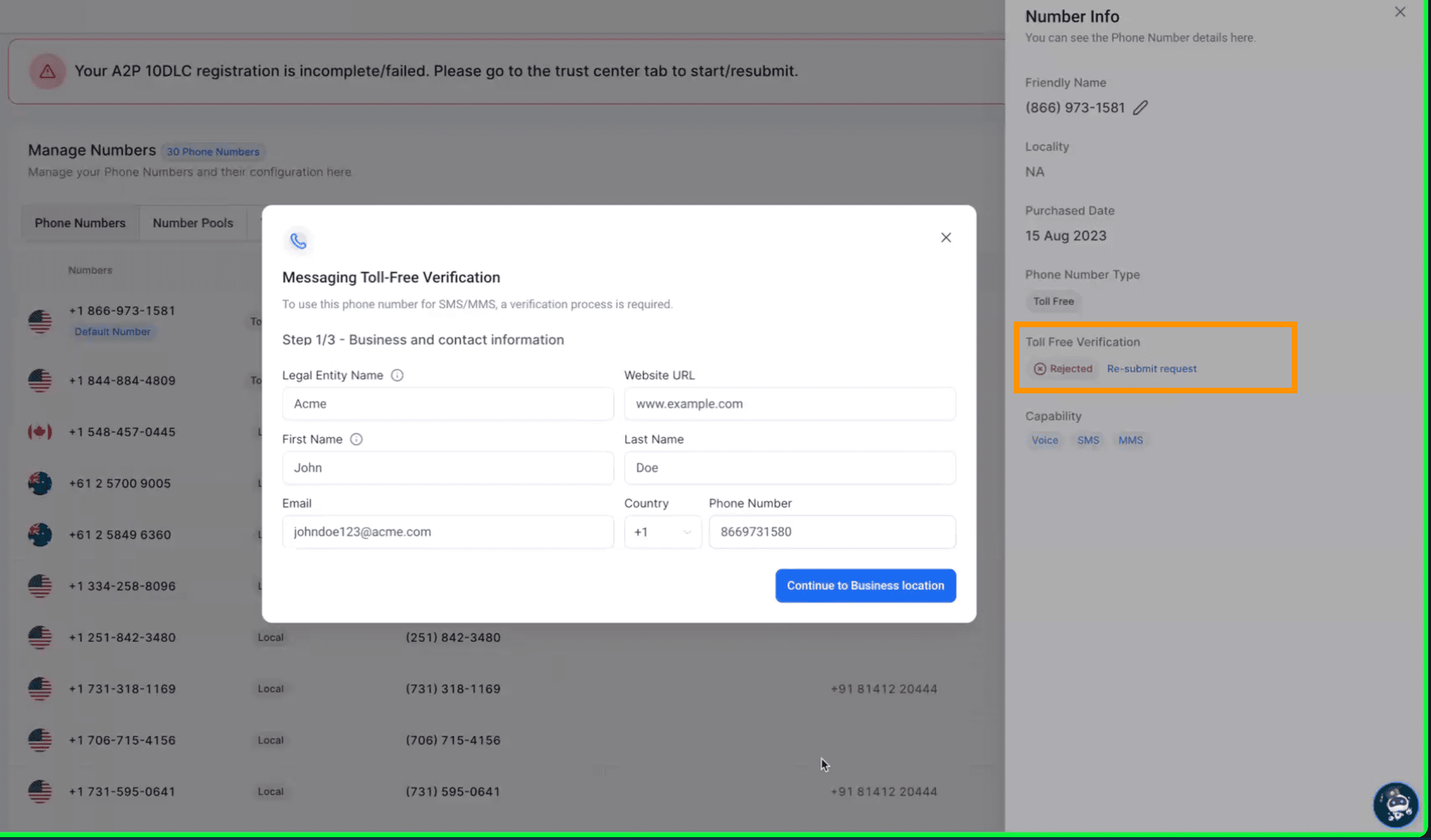The width and height of the screenshot is (1431, 840).
Task: Select number +1 731-595-0641
Action: (122, 792)
